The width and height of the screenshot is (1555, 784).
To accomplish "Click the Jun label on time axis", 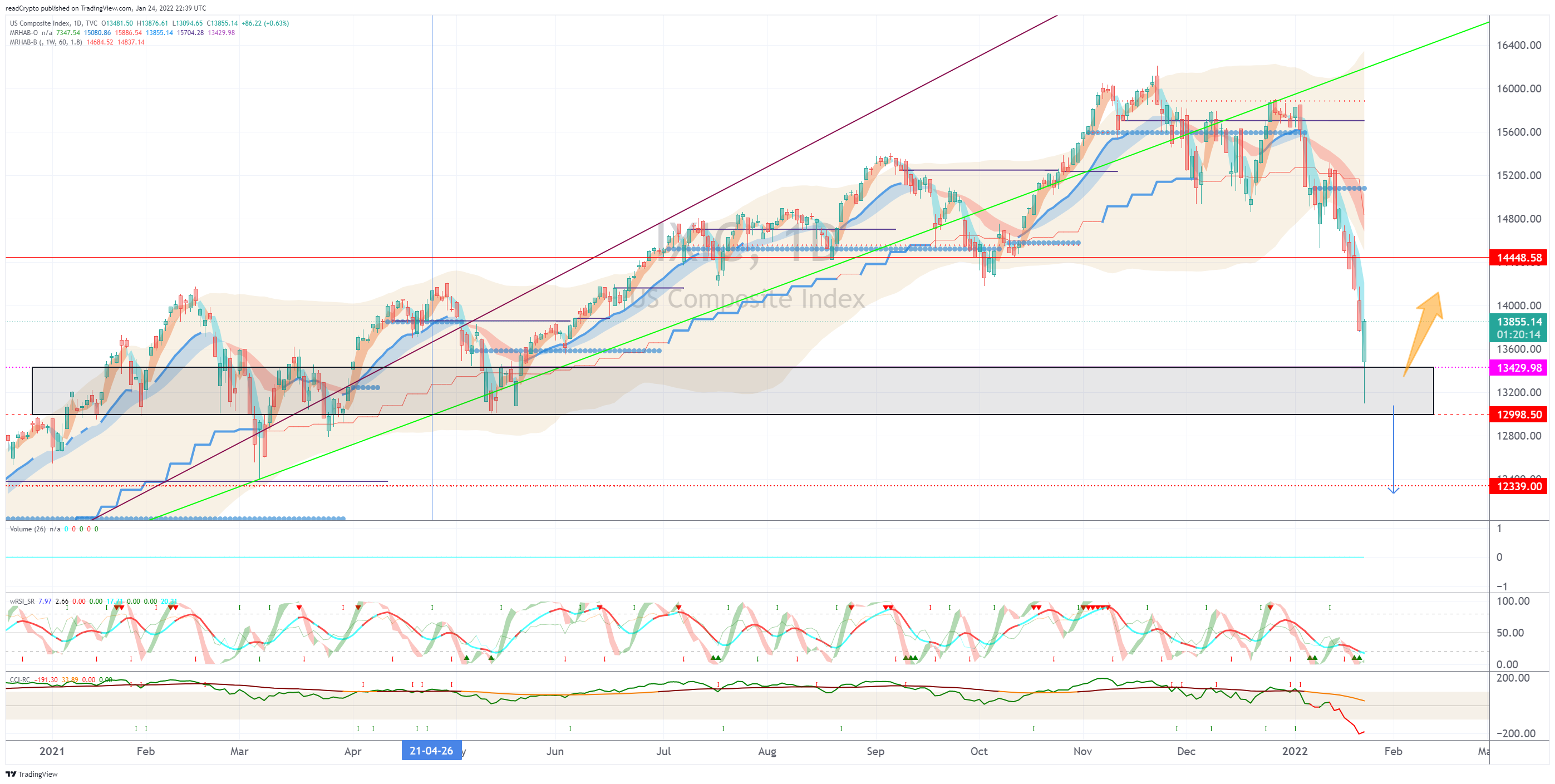I will click(x=555, y=751).
